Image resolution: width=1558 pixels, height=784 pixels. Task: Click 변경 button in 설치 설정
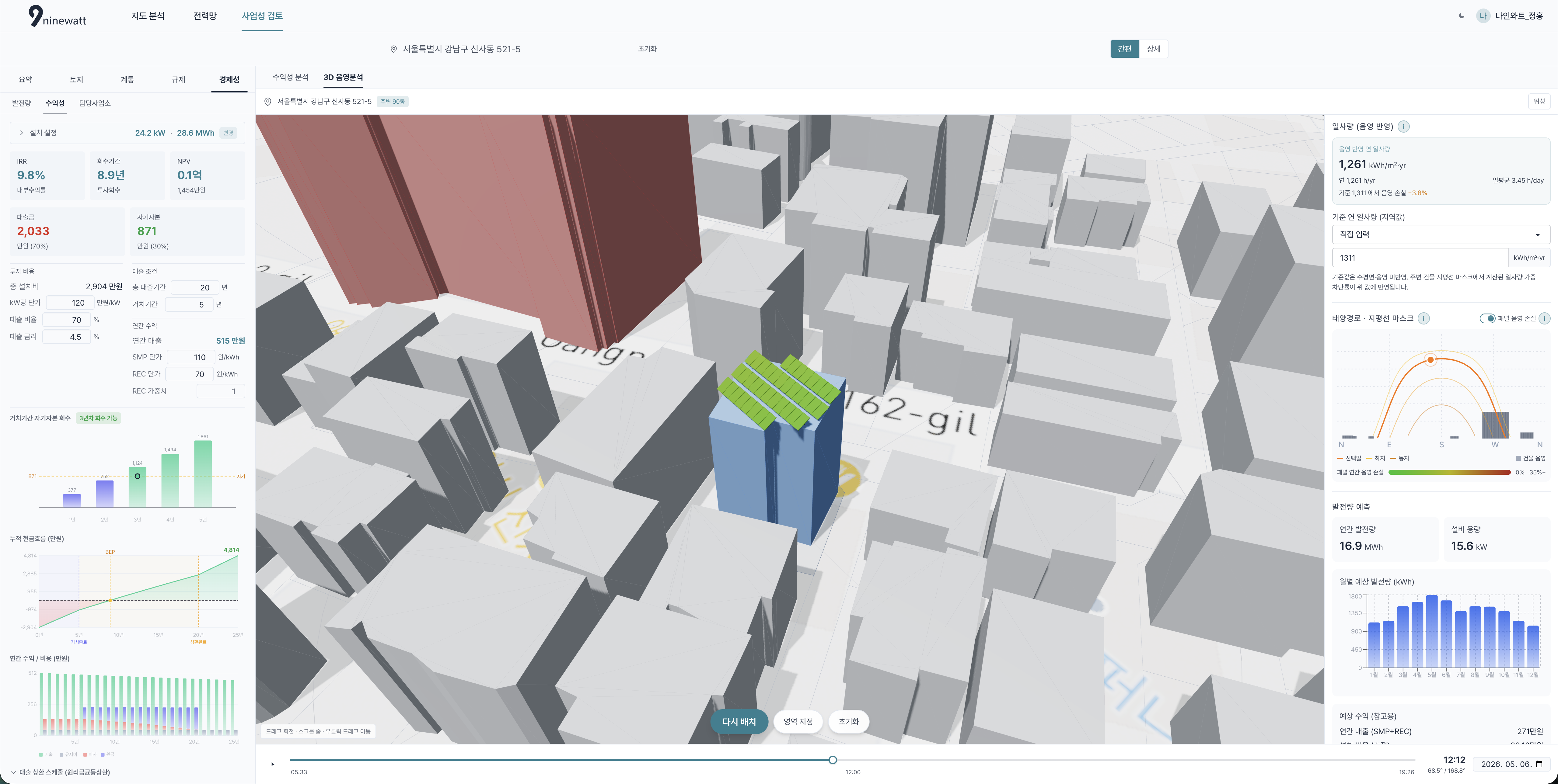228,133
